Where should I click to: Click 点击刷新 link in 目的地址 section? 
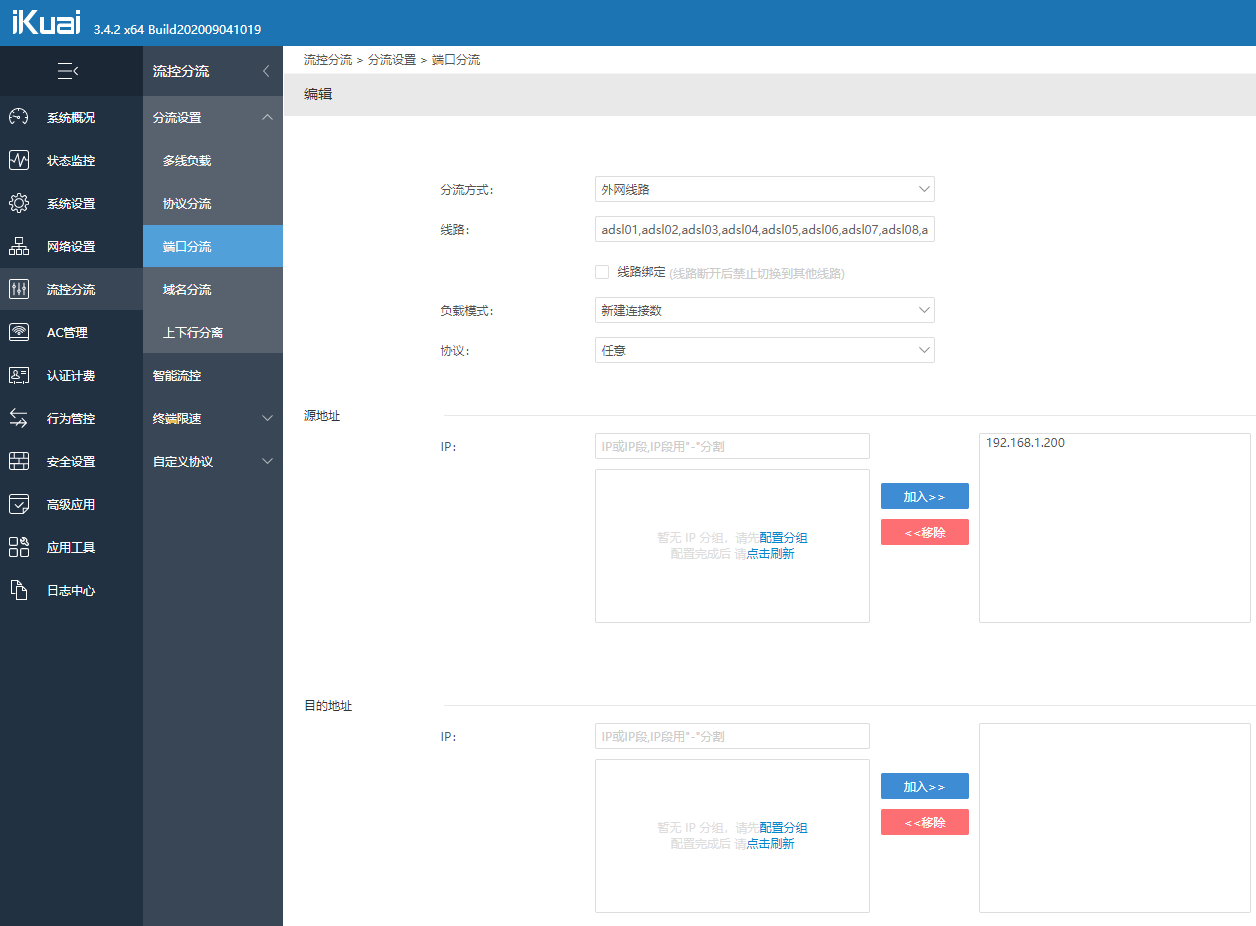click(x=770, y=844)
